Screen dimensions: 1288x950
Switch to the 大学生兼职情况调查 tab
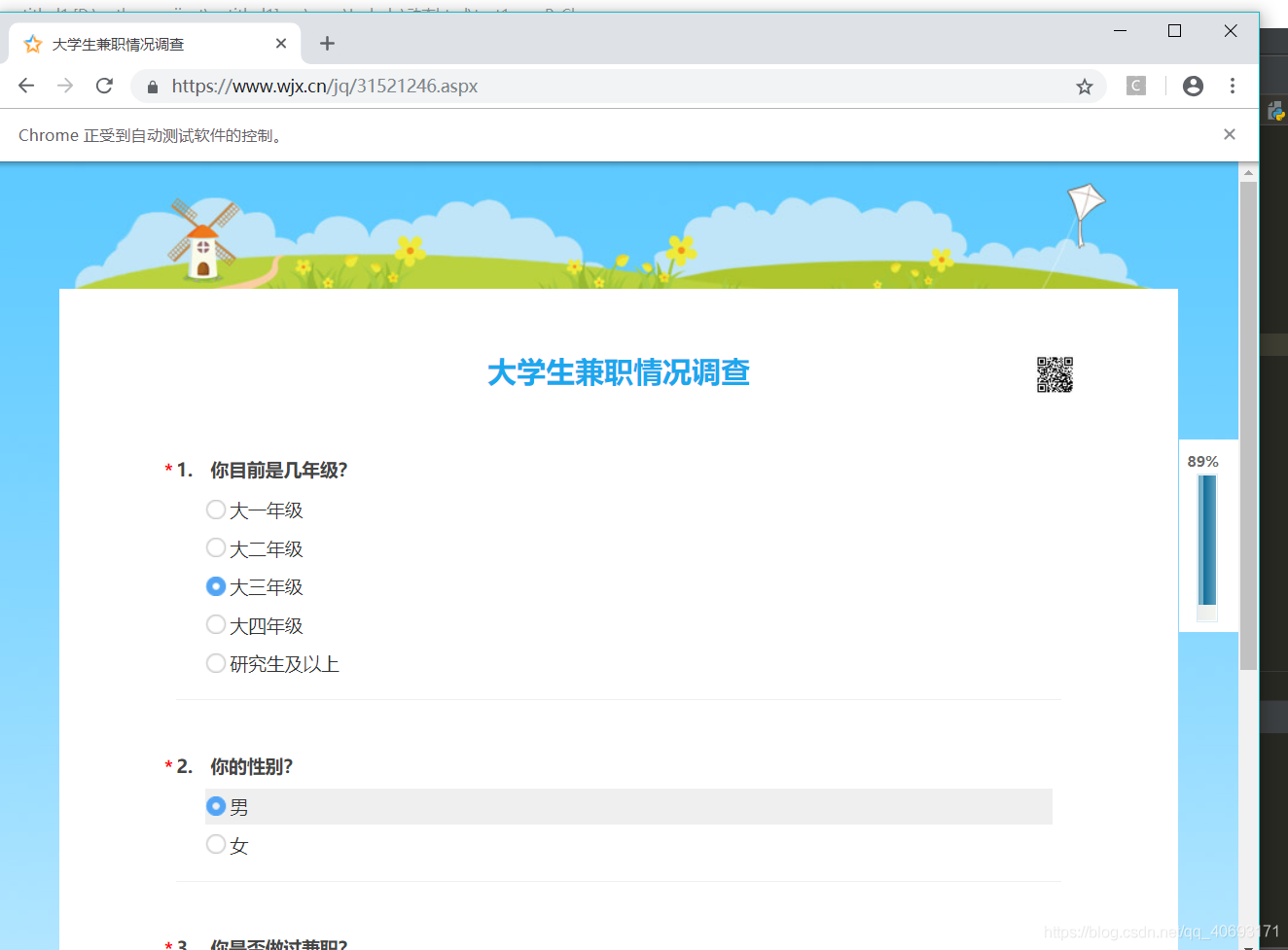click(x=146, y=43)
